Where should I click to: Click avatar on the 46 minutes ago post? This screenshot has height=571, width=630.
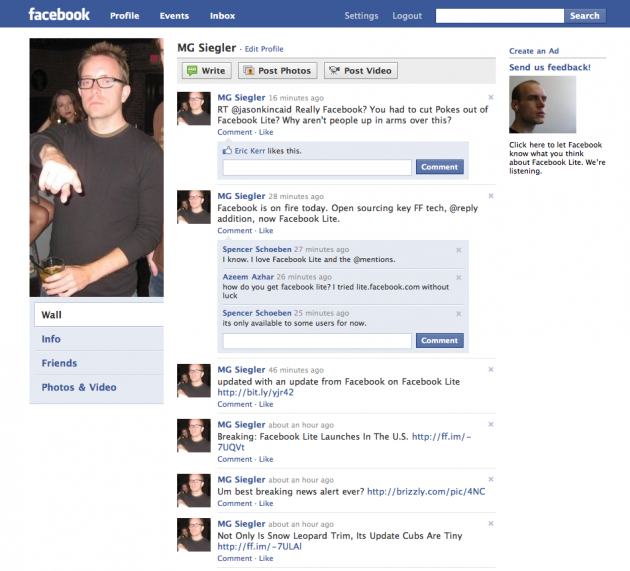pos(194,381)
